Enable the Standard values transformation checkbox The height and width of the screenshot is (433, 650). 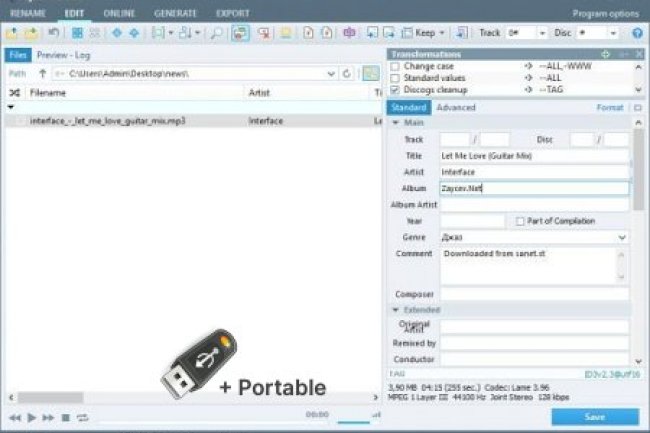coord(395,78)
